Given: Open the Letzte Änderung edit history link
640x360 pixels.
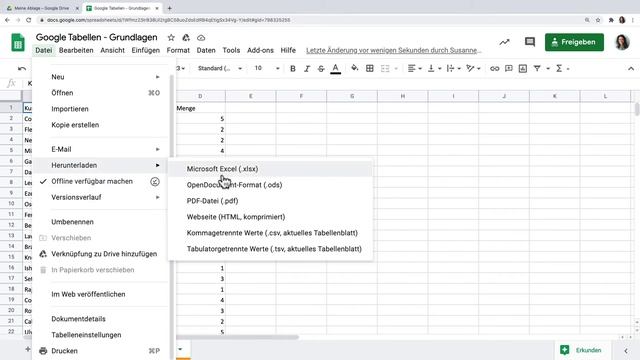Looking at the screenshot, I should coord(393,50).
